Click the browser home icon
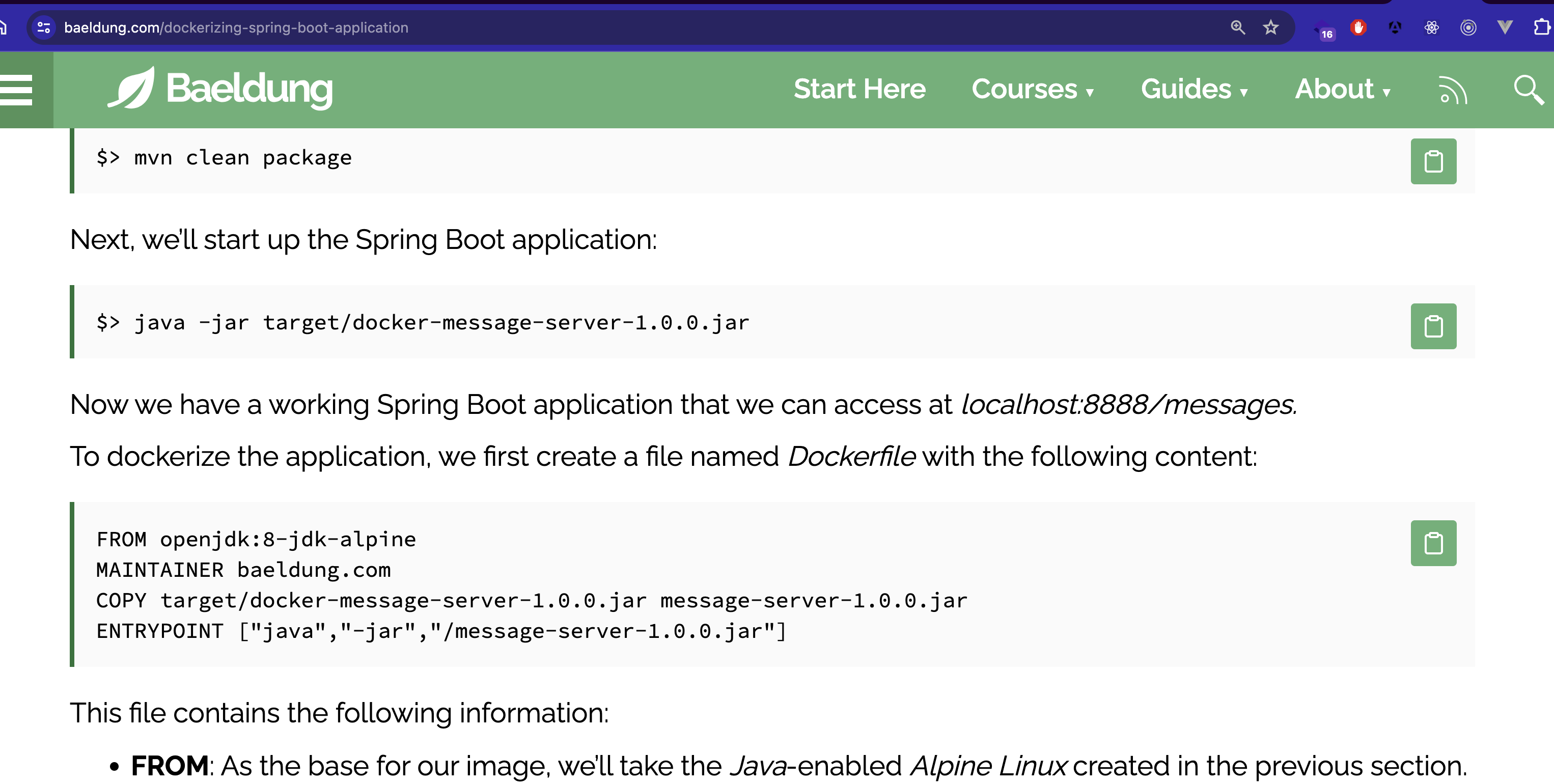This screenshot has width=1554, height=784. [x=4, y=27]
